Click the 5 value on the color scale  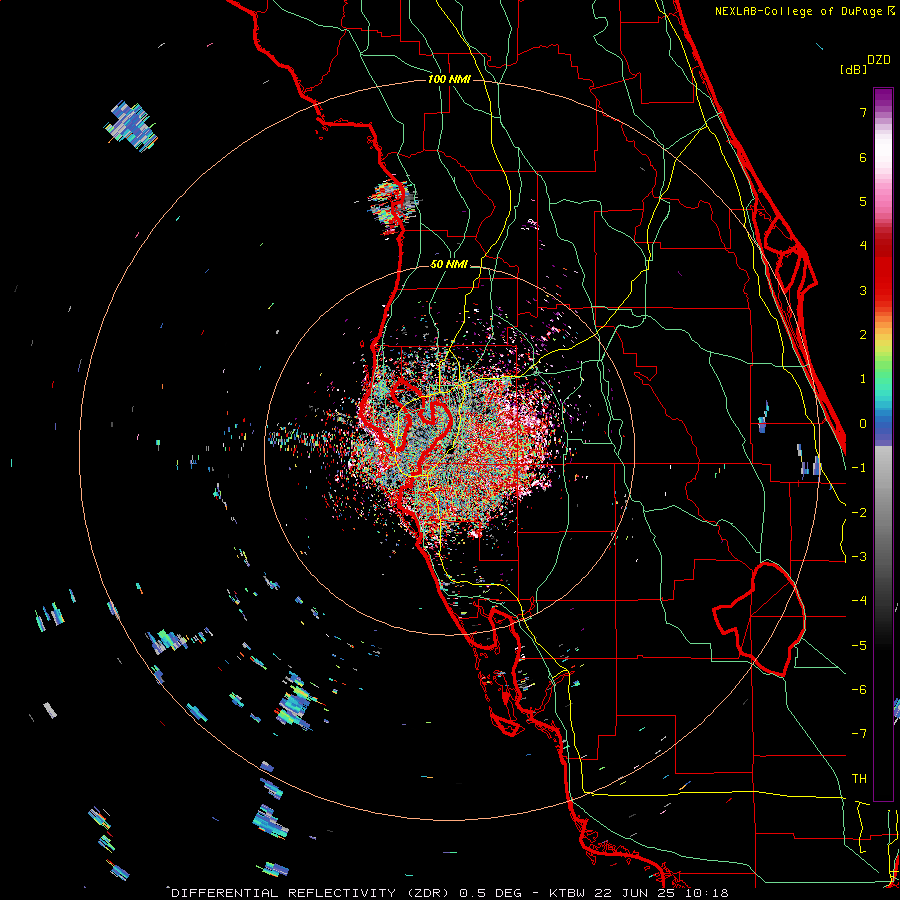point(863,201)
